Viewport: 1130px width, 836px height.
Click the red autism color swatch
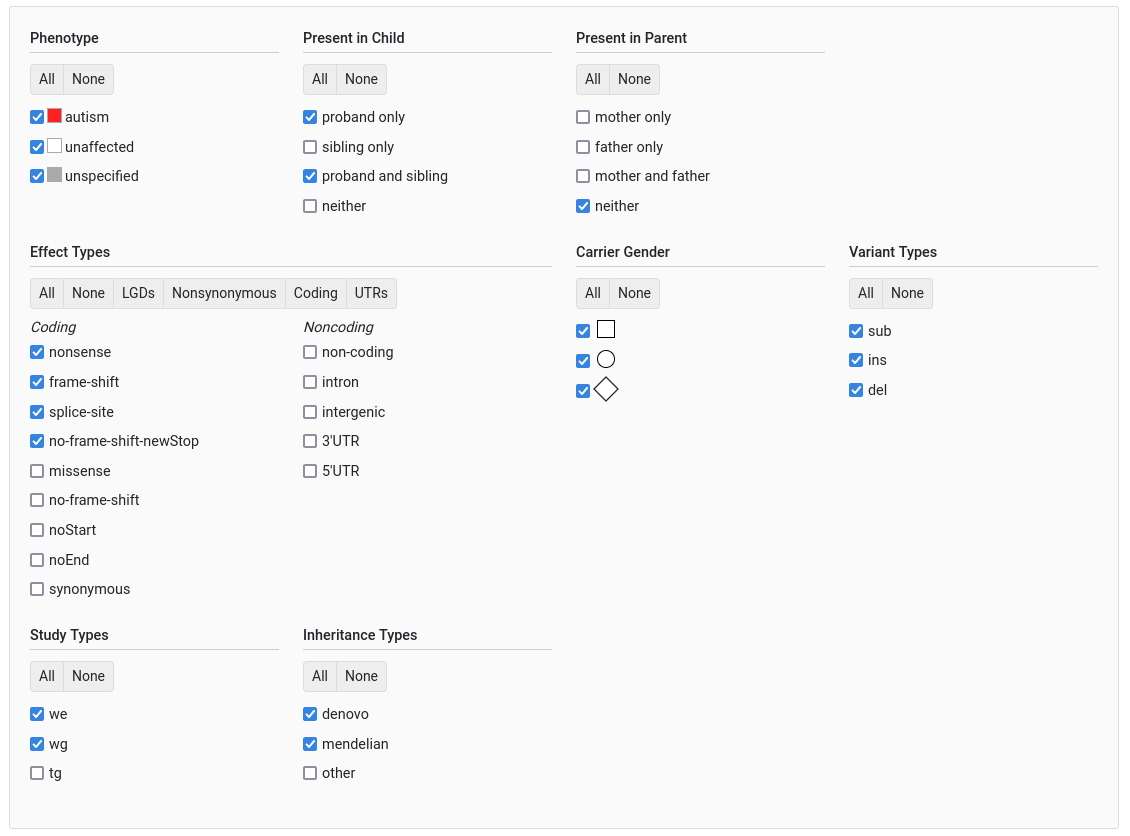pos(55,116)
